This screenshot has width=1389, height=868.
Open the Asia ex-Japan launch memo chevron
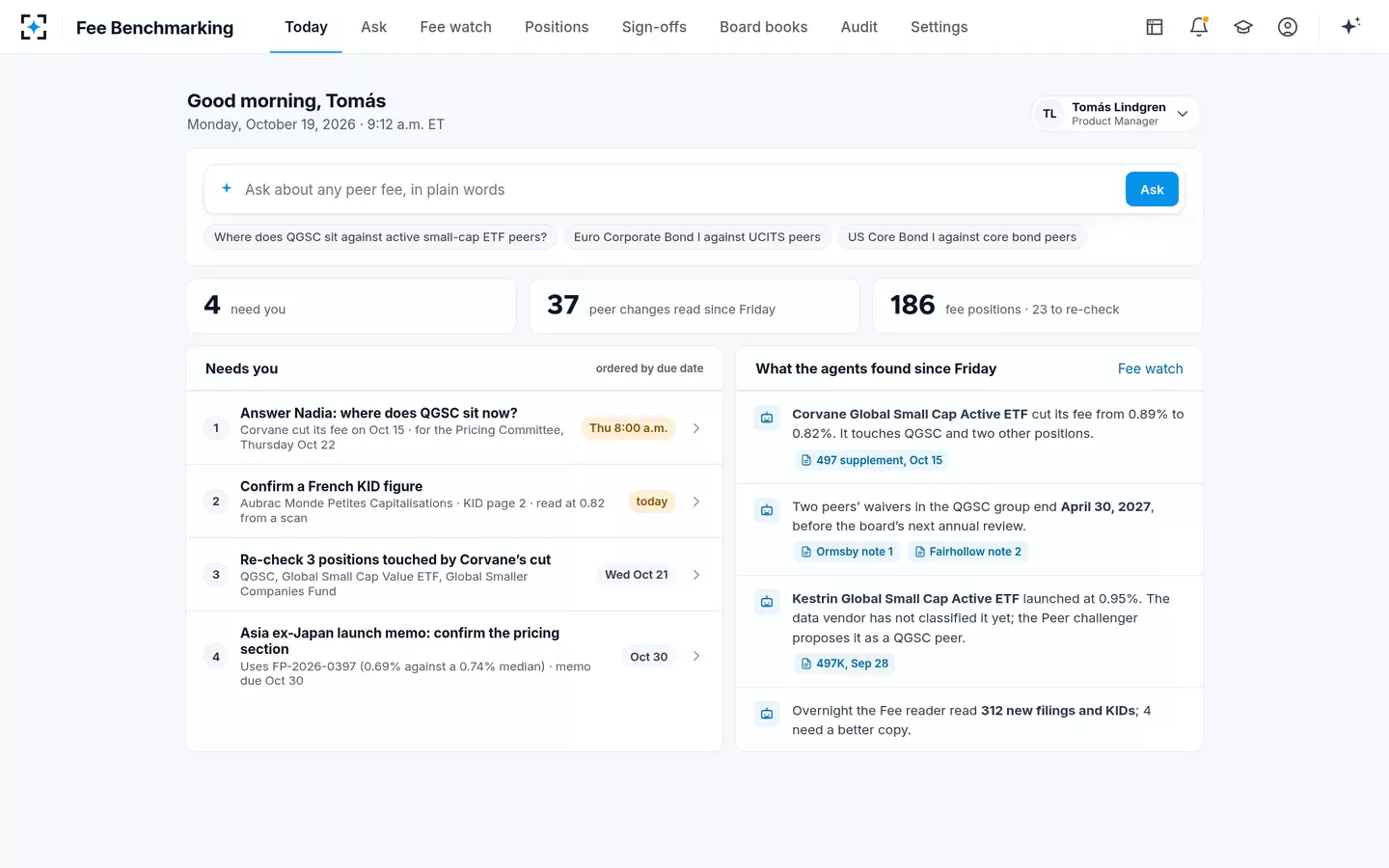coord(696,656)
